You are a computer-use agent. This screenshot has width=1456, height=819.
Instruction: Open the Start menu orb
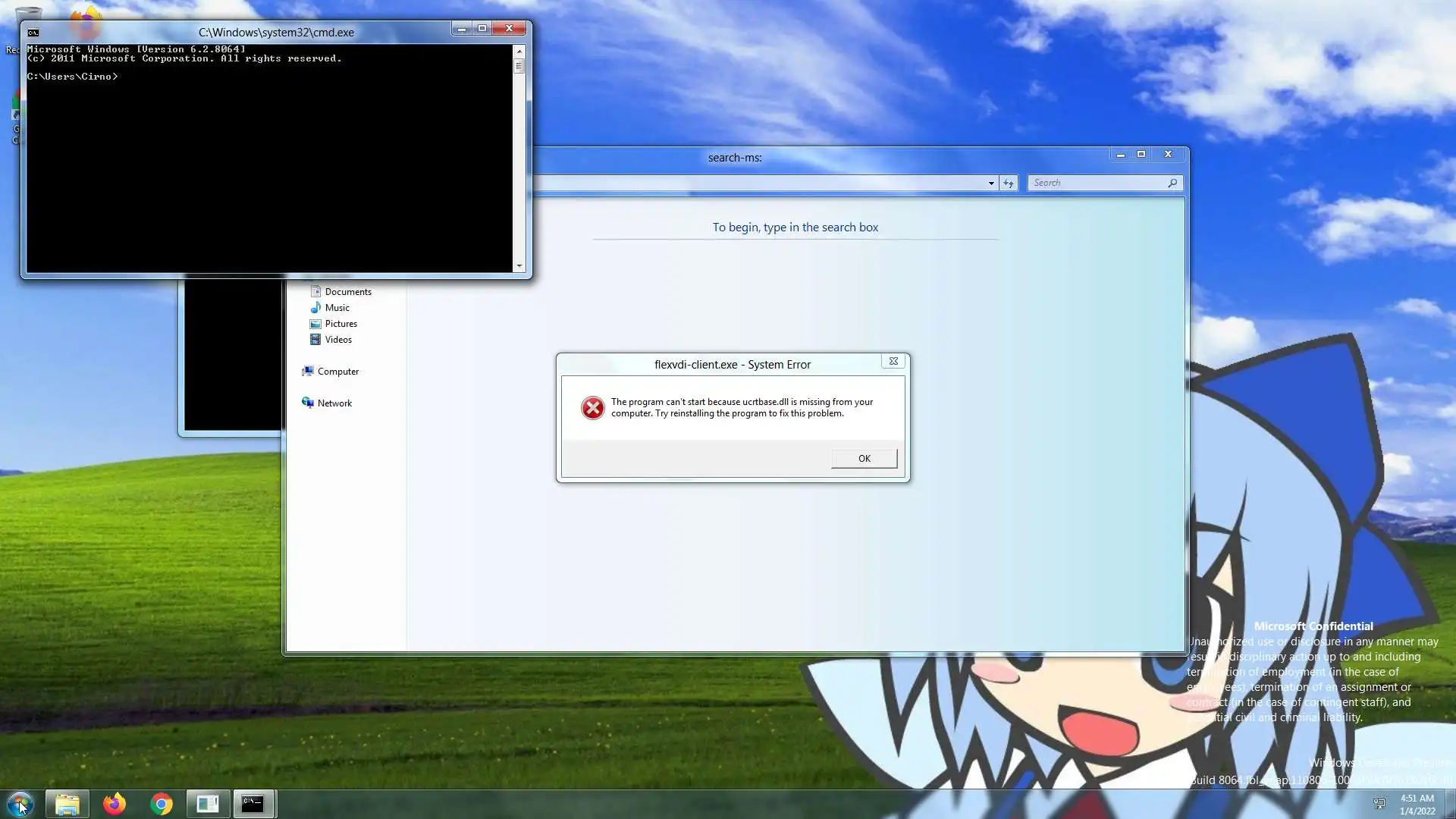pos(20,803)
